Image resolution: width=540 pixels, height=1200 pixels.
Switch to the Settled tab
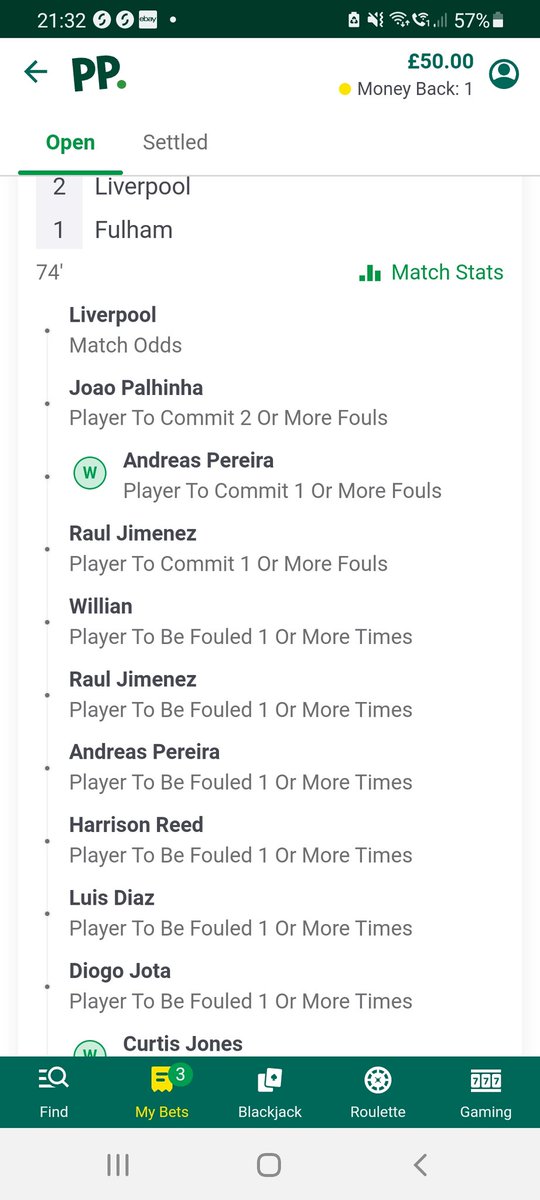tap(175, 142)
